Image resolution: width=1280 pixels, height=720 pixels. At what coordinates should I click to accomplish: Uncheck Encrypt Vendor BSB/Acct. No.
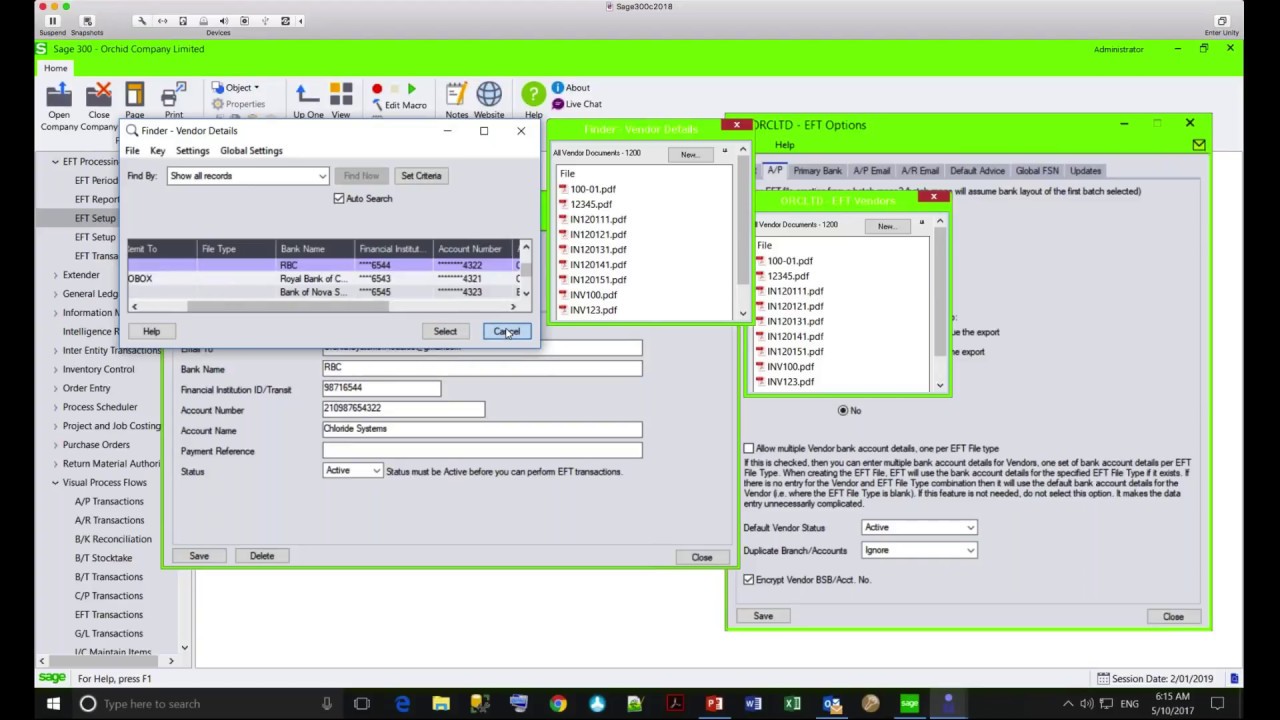(749, 580)
